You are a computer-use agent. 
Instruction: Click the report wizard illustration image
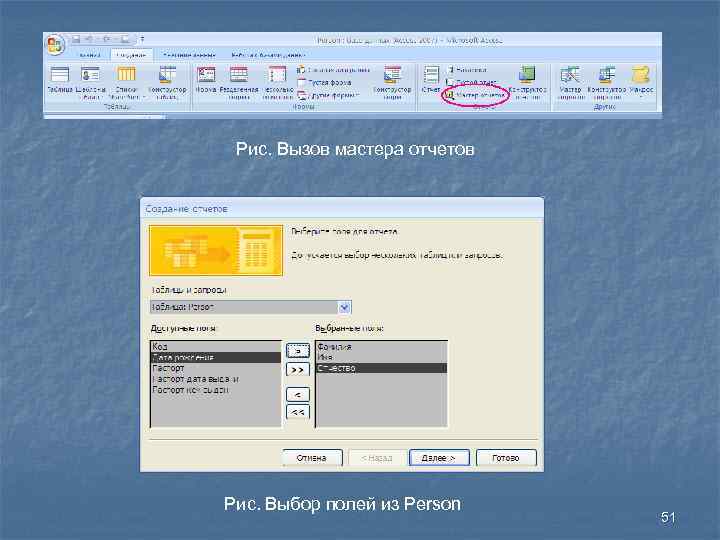[216, 251]
